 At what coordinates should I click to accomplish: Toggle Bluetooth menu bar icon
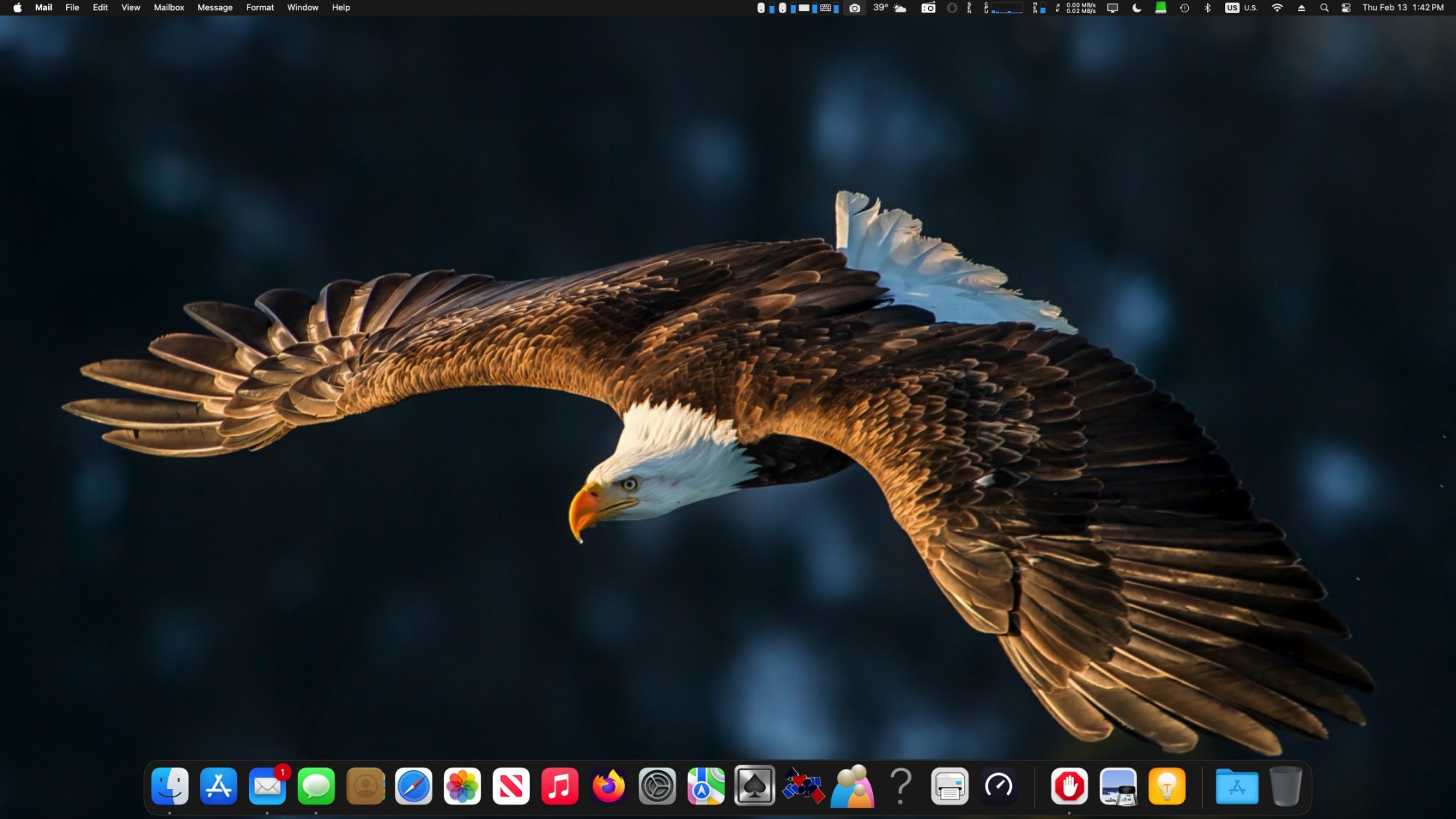pyautogui.click(x=1207, y=8)
